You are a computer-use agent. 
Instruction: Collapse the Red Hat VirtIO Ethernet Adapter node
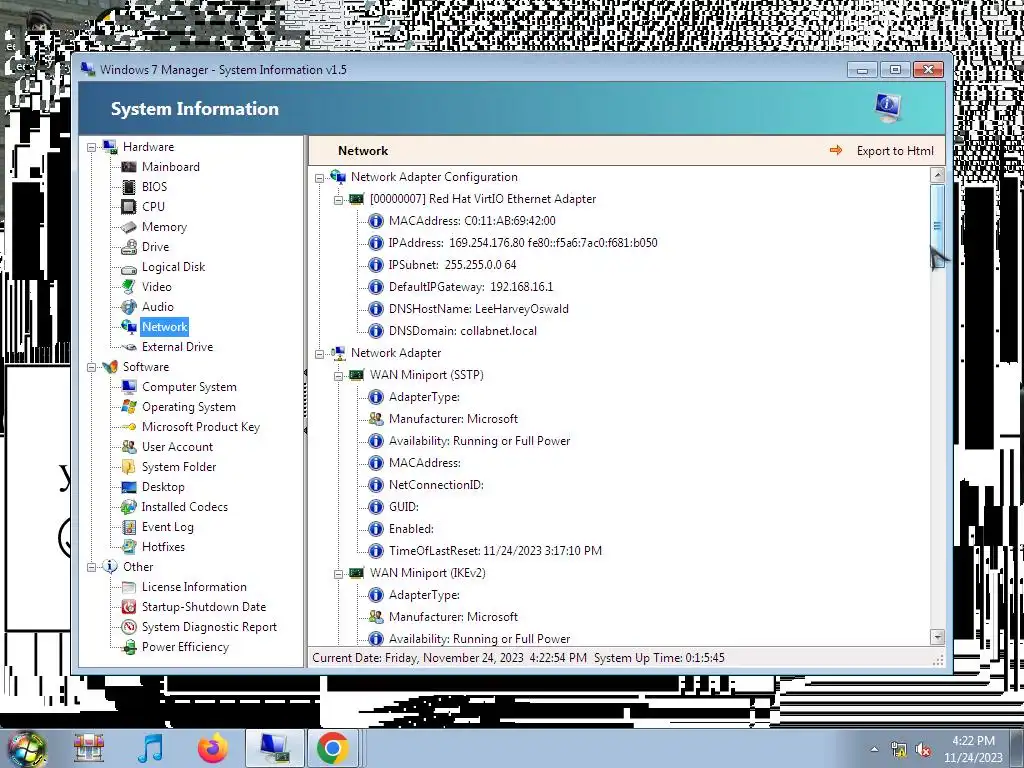coord(338,200)
